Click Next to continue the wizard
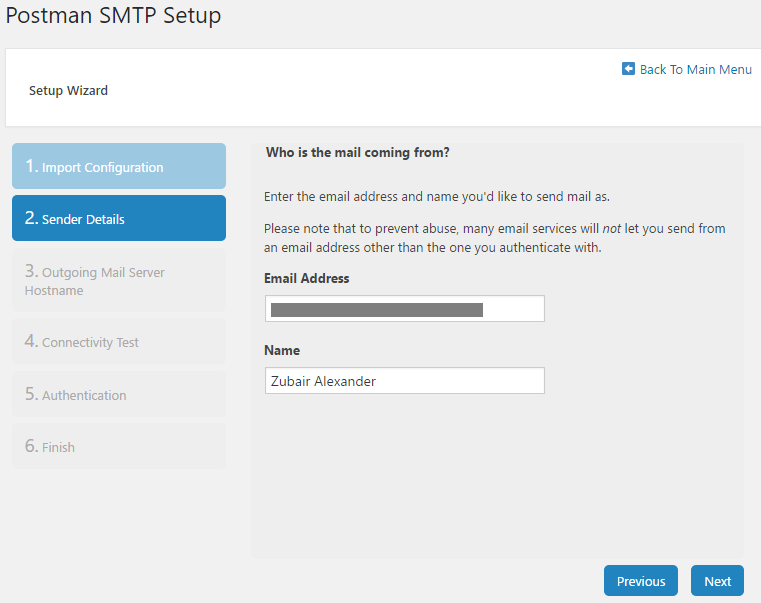761x603 pixels. pyautogui.click(x=717, y=581)
